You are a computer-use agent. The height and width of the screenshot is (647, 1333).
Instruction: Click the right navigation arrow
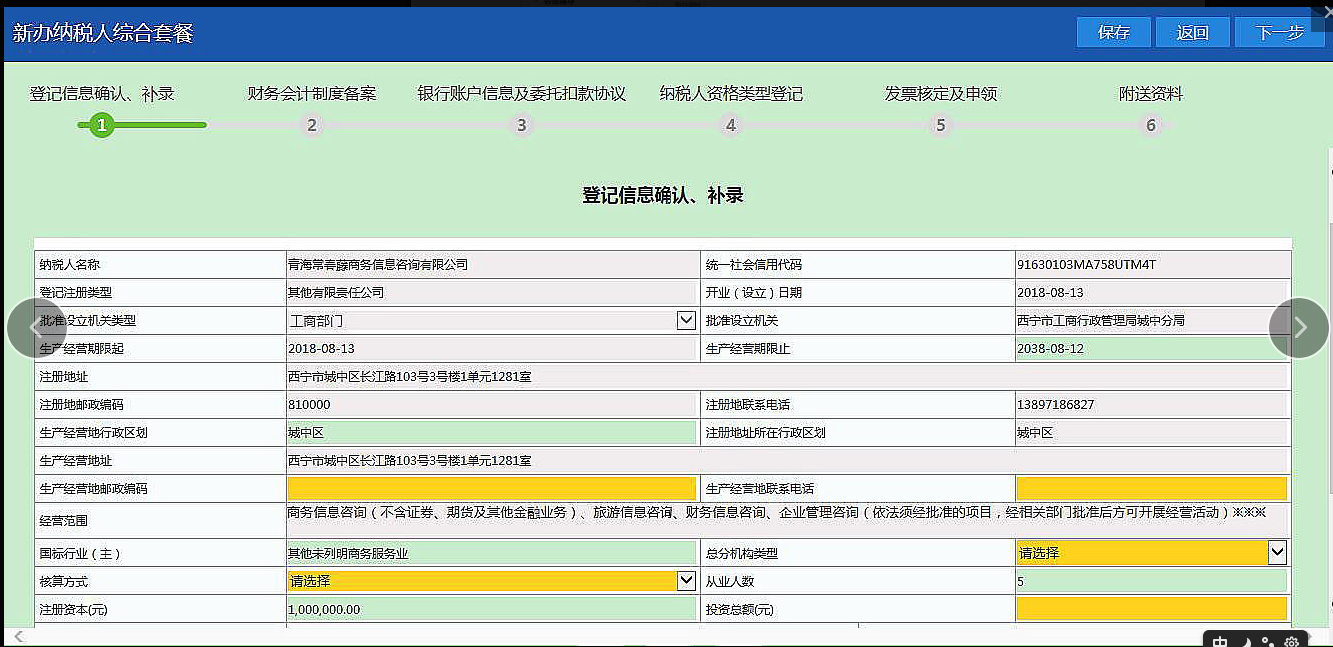(1298, 327)
